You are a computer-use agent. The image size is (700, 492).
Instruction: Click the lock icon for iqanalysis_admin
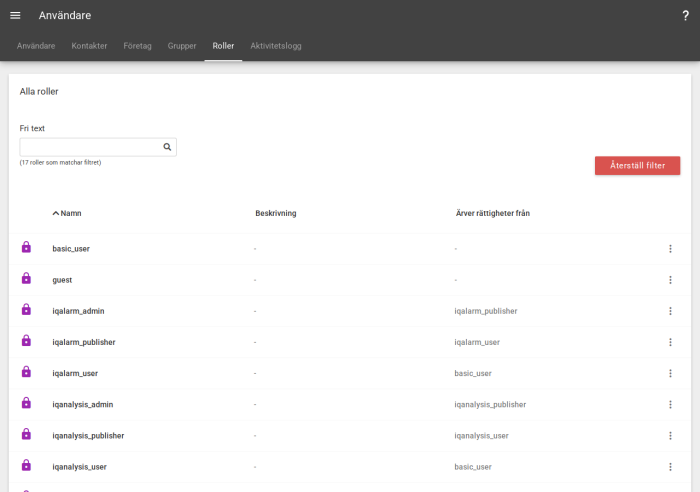point(26,403)
